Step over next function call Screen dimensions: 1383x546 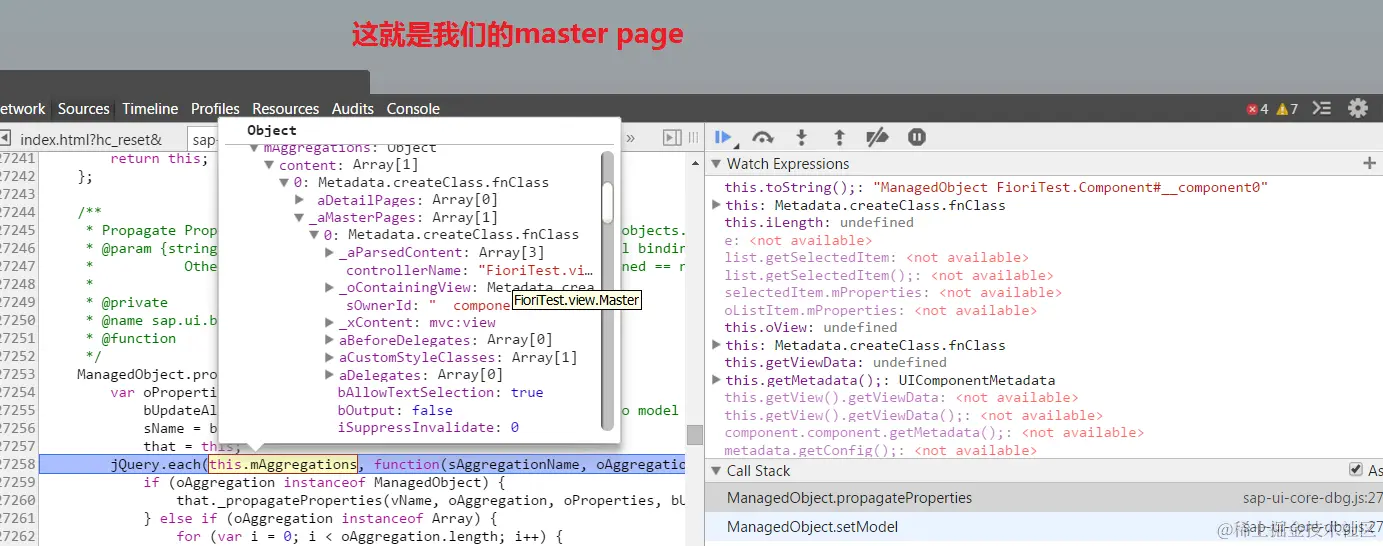point(763,138)
